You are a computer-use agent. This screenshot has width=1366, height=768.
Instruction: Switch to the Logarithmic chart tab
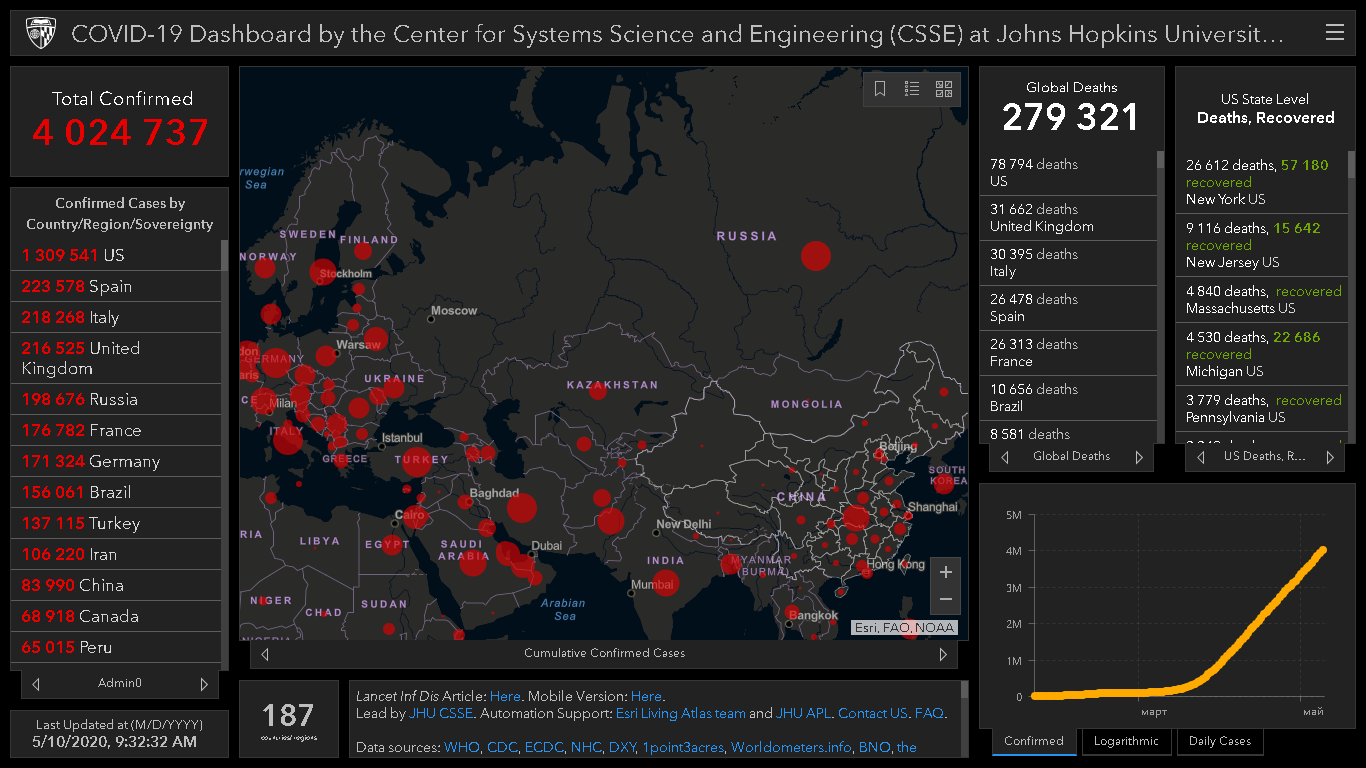[x=1126, y=741]
